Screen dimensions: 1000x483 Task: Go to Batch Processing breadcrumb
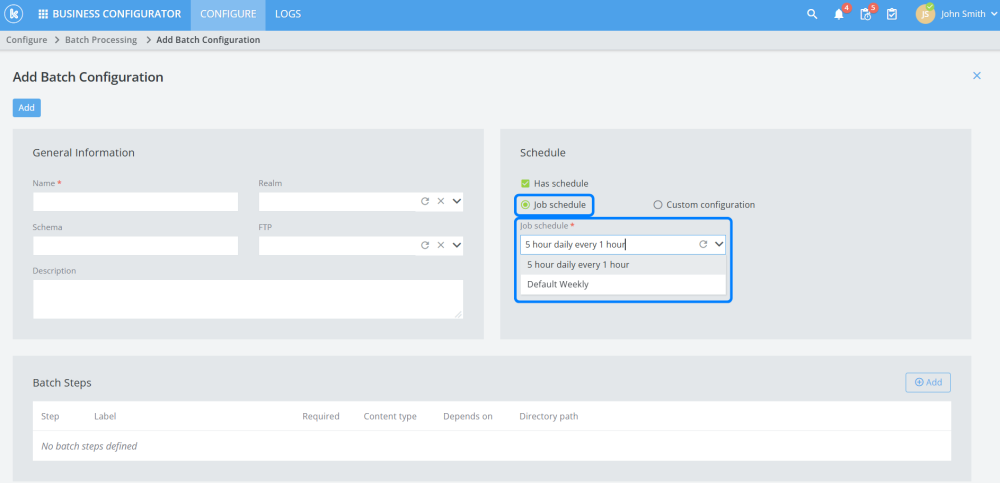tap(101, 40)
